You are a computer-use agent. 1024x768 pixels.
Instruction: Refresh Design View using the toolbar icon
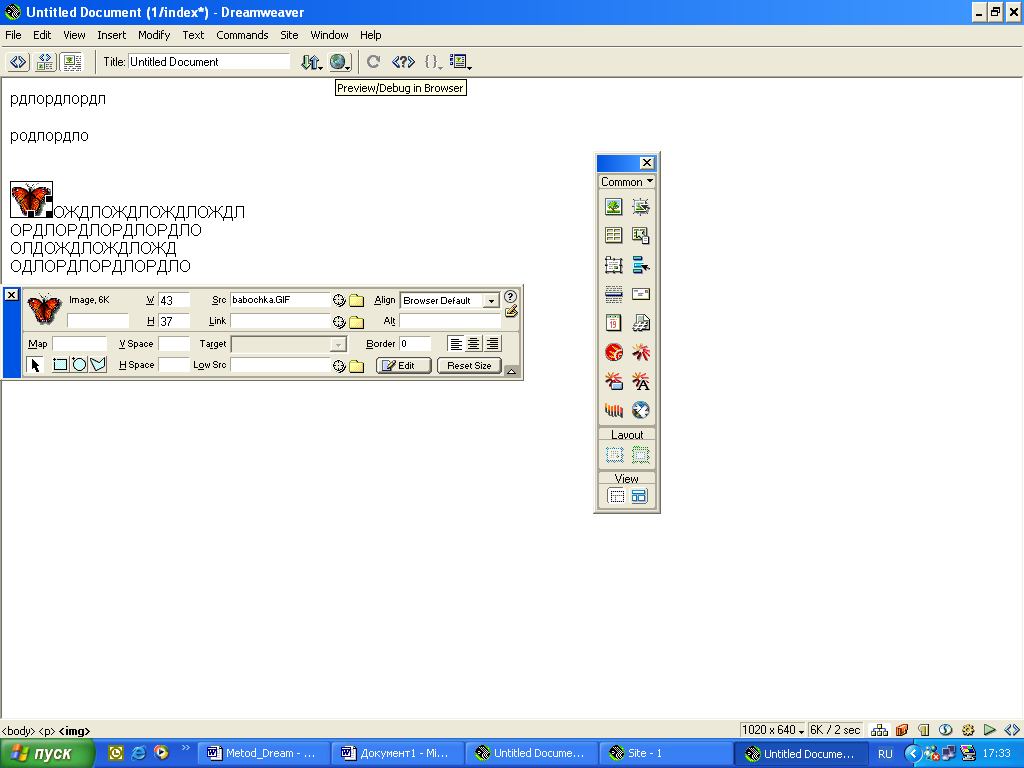tap(374, 62)
